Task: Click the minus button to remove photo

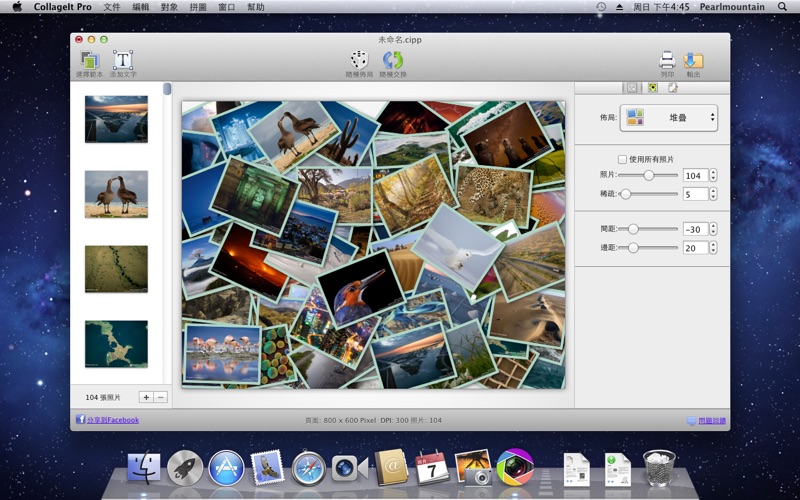Action: pos(160,397)
